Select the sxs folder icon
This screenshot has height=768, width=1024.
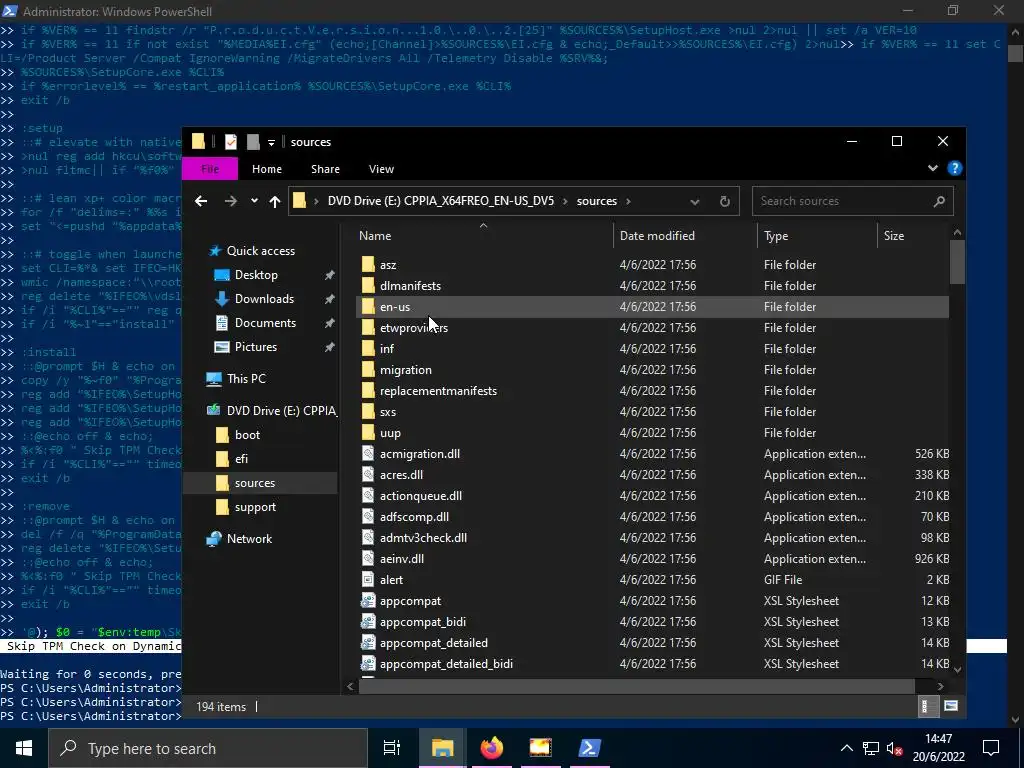[x=368, y=411]
